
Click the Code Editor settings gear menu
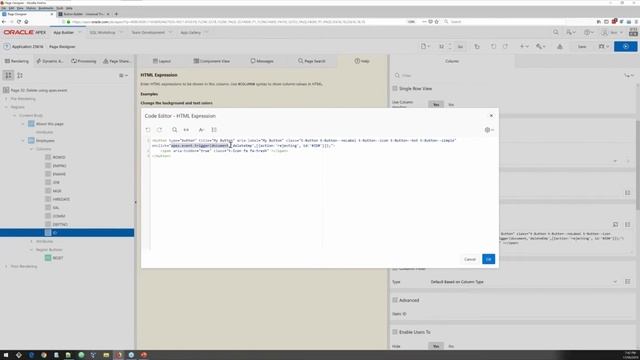[489, 130]
